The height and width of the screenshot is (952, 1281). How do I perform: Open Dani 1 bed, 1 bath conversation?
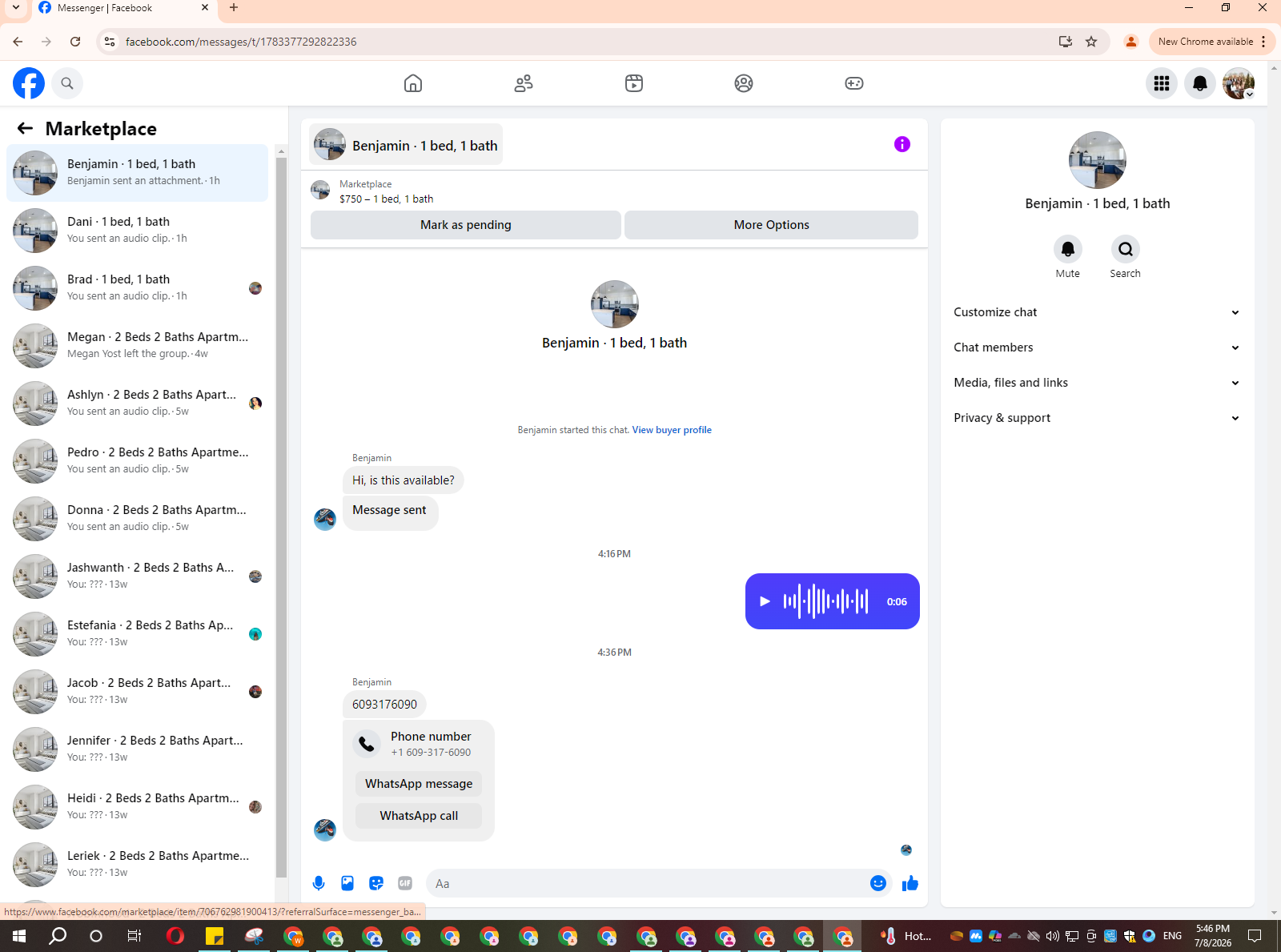[138, 230]
